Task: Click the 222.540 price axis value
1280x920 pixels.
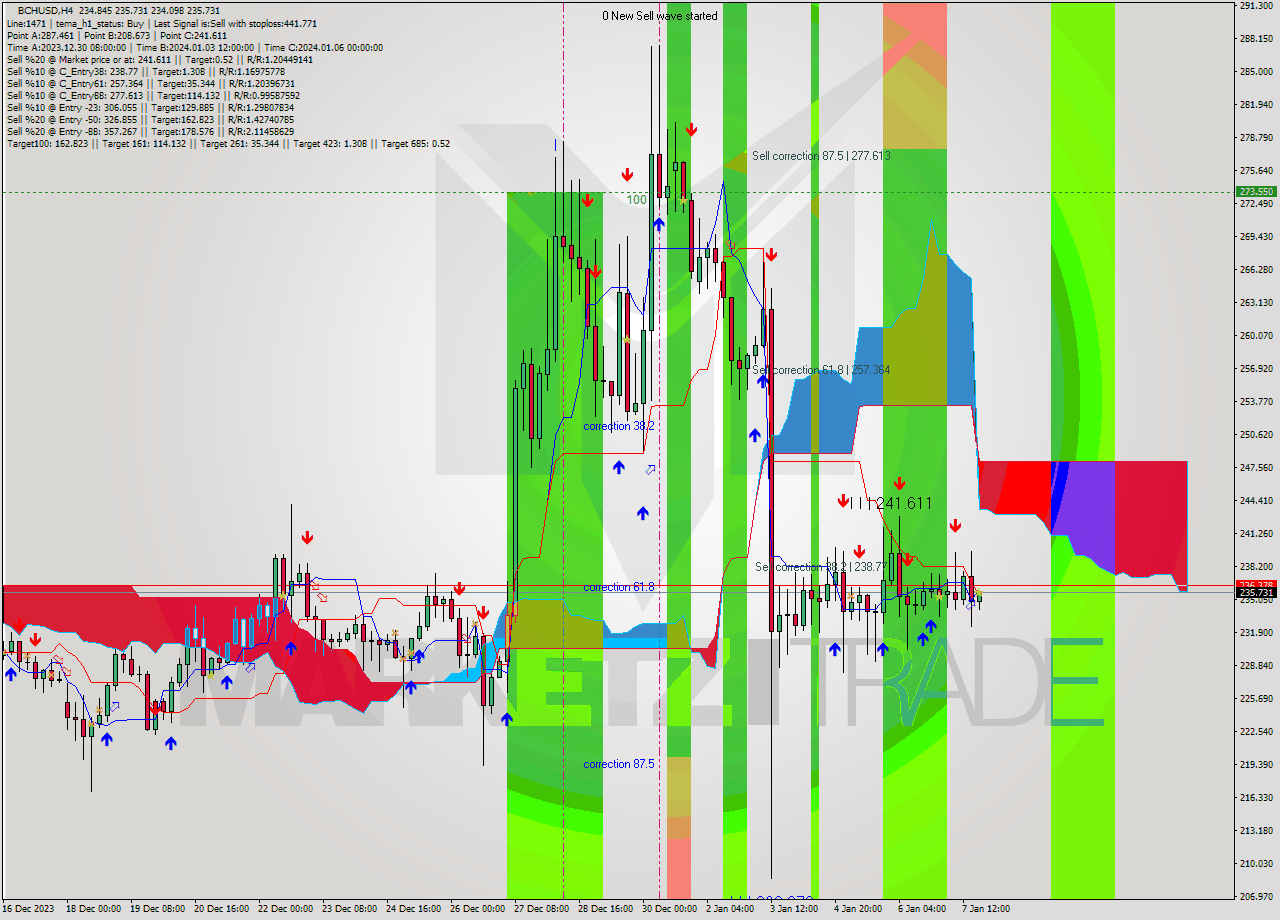Action: pos(1256,732)
